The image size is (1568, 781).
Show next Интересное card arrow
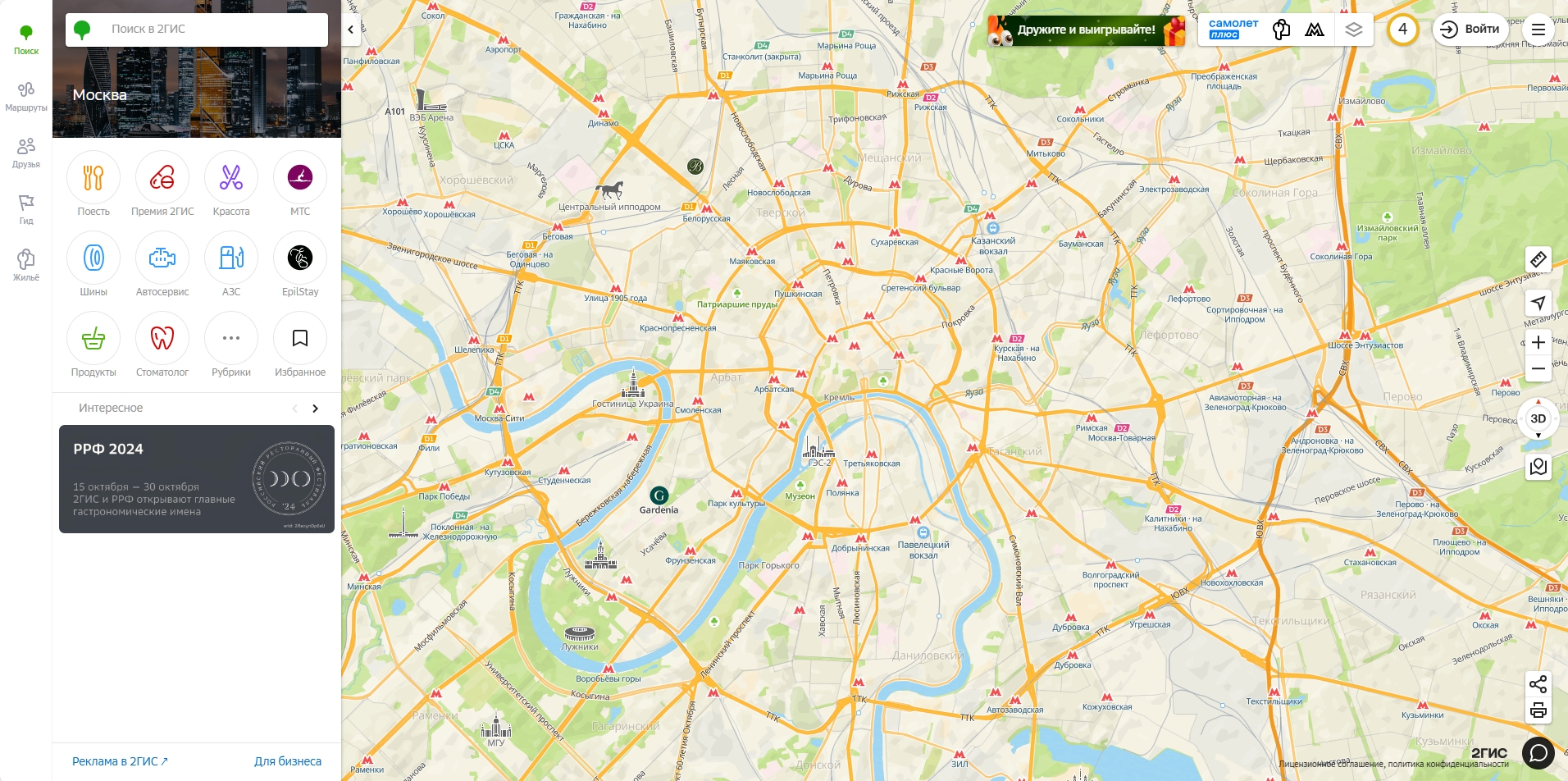pyautogui.click(x=315, y=409)
